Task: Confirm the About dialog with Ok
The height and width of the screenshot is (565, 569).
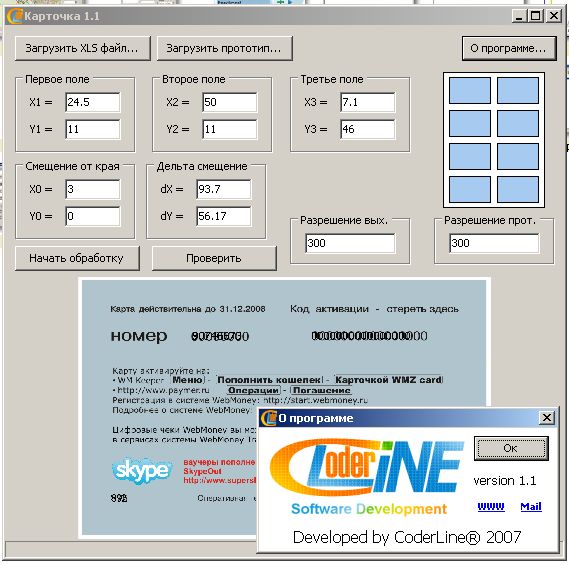Action: (511, 449)
